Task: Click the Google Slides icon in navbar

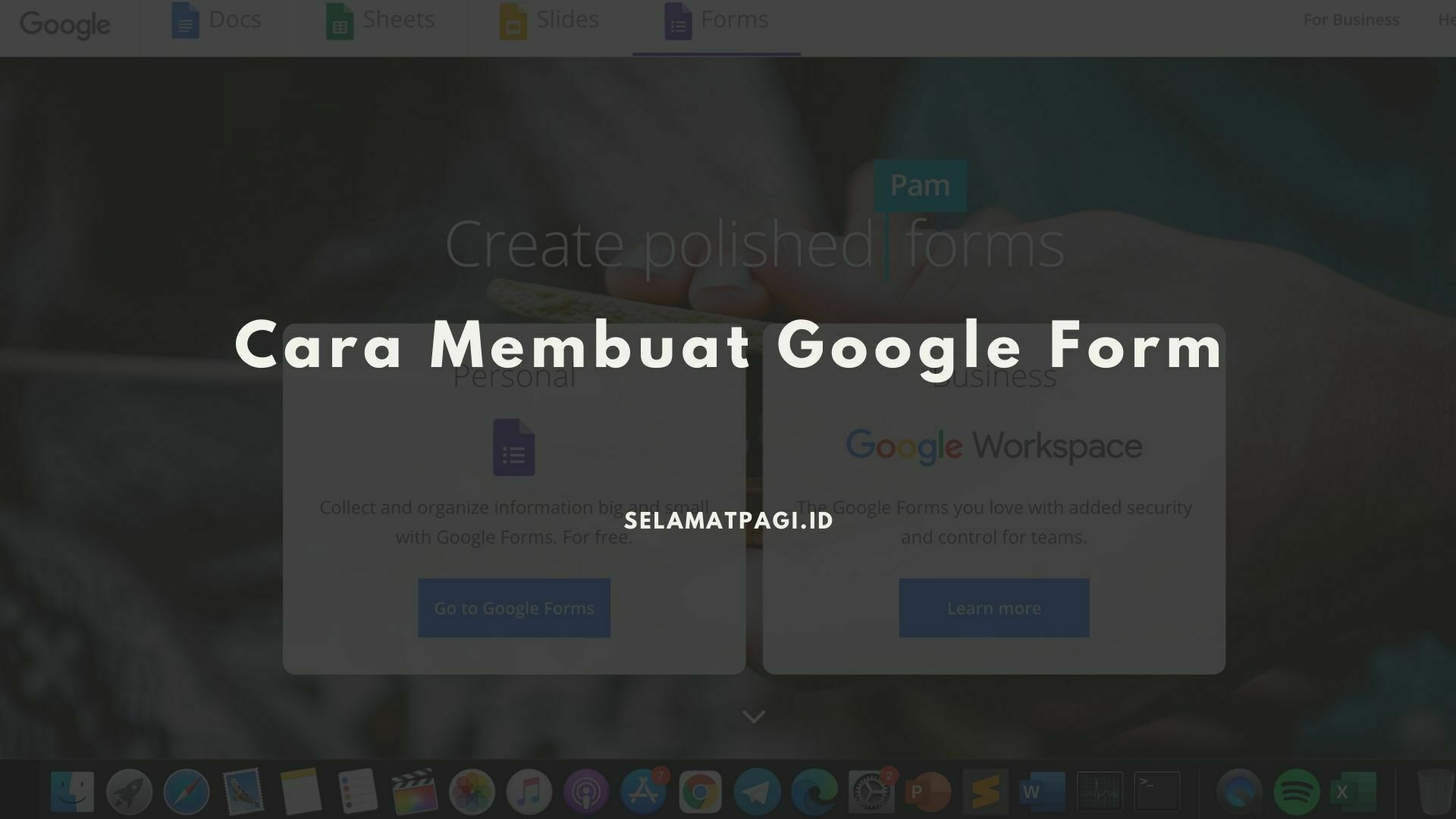Action: tap(510, 18)
